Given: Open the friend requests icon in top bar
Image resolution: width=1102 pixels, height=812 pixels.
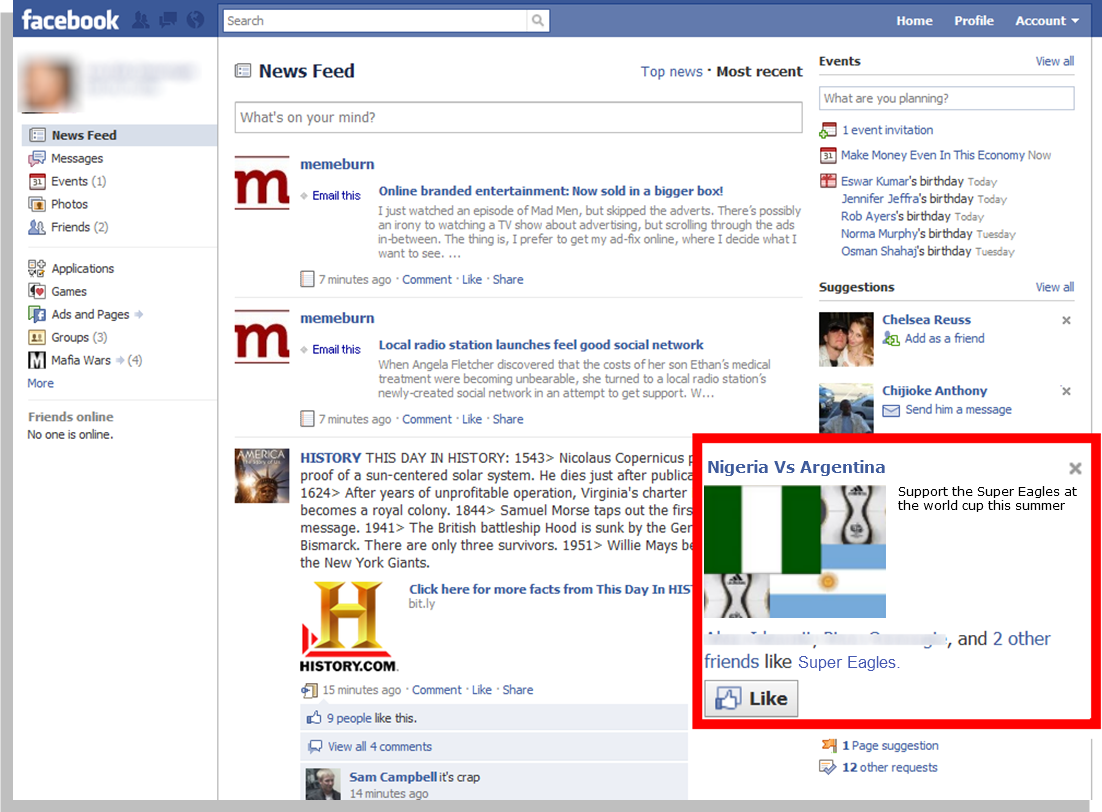Looking at the screenshot, I should [x=141, y=20].
